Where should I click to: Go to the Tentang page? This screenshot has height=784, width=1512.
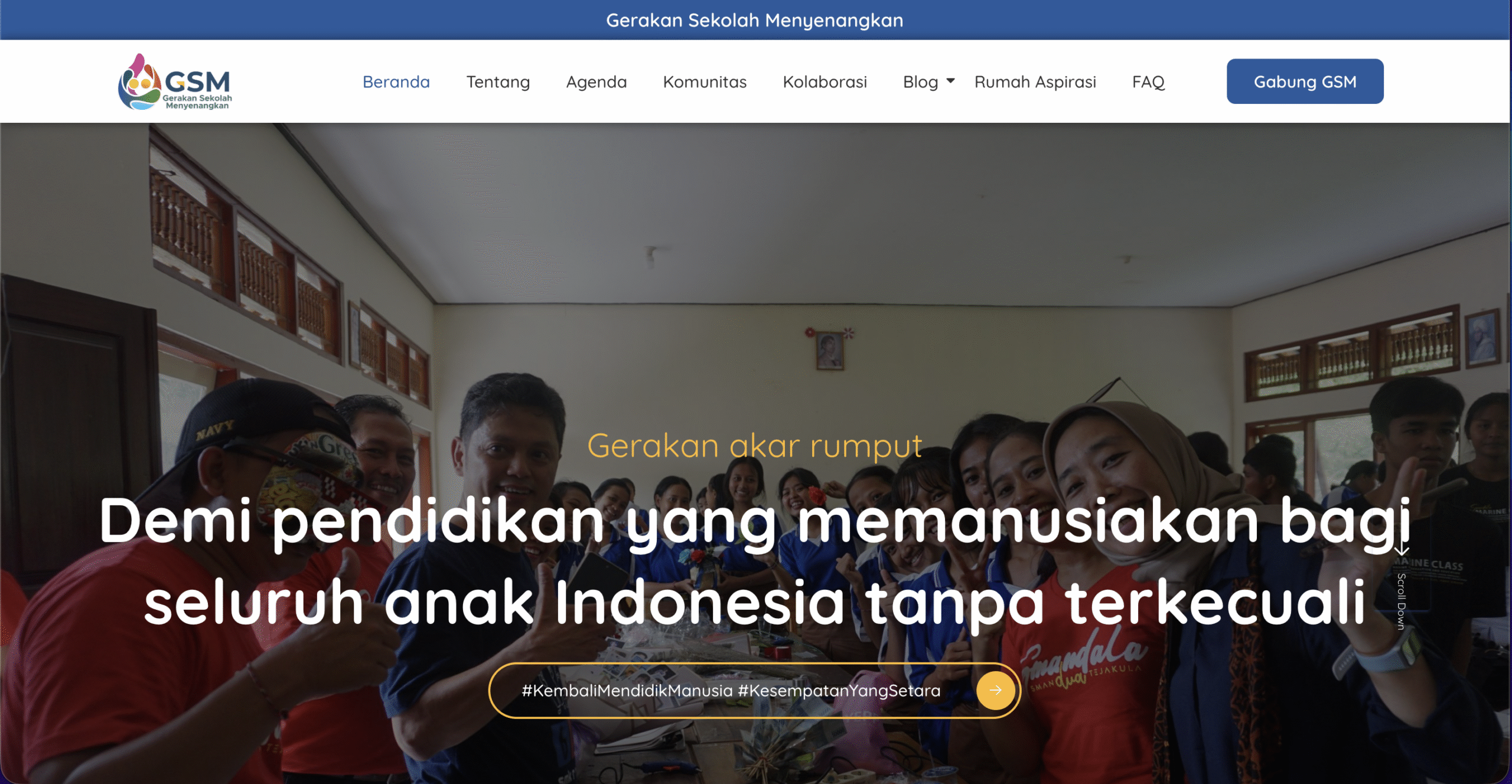pos(498,82)
